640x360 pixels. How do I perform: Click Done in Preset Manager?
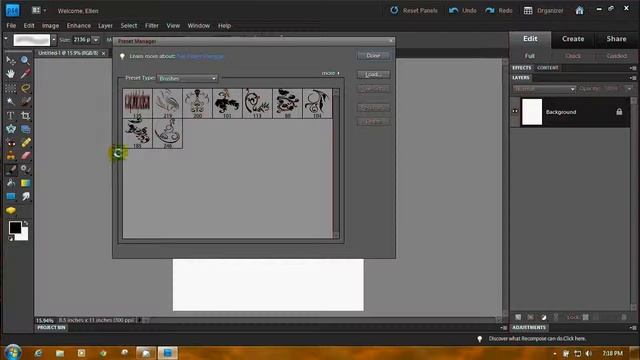click(x=373, y=56)
